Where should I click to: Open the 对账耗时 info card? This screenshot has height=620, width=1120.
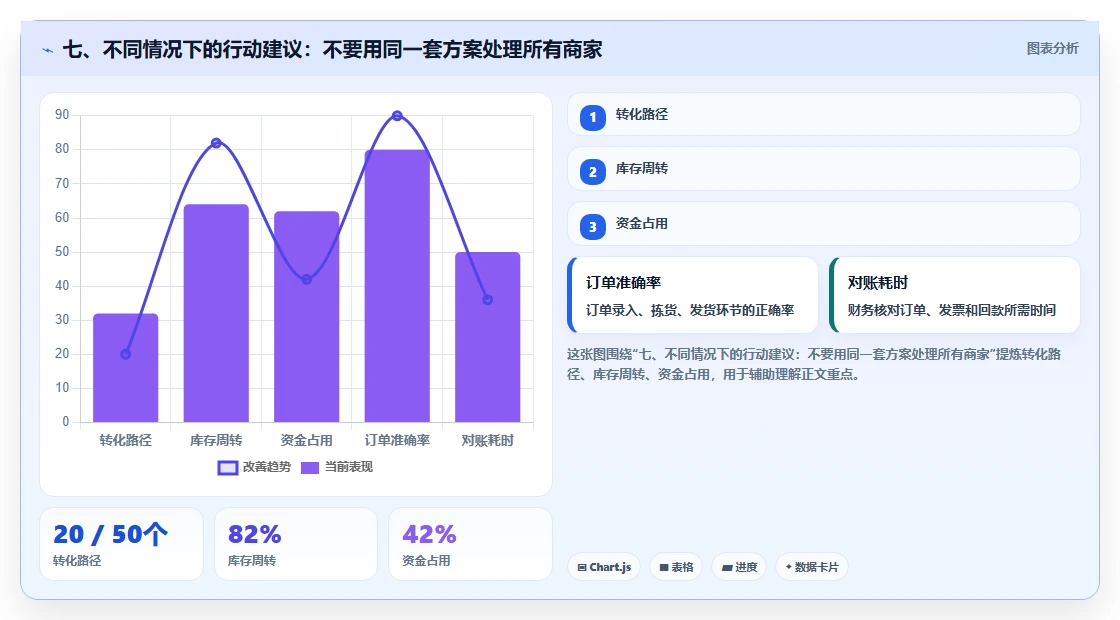click(955, 295)
